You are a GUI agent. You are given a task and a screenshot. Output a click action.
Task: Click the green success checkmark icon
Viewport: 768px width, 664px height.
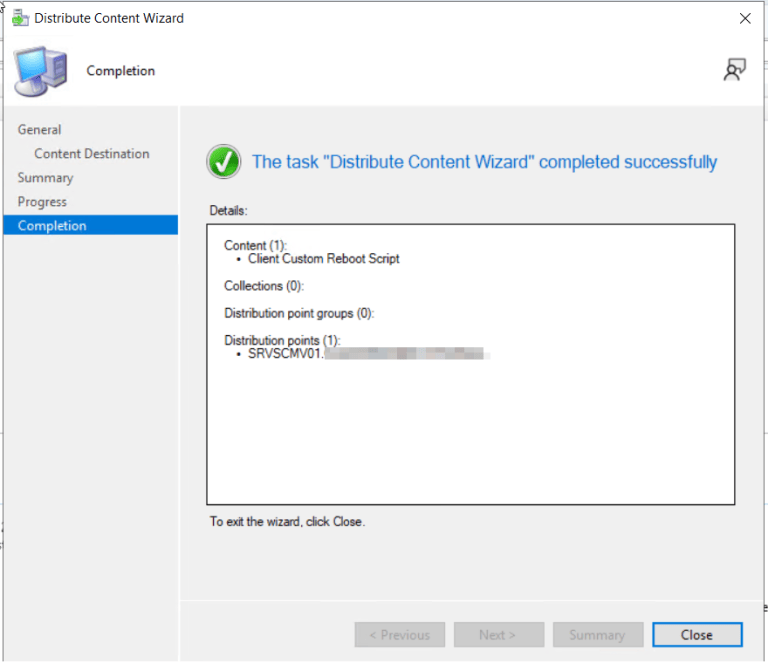click(x=223, y=162)
